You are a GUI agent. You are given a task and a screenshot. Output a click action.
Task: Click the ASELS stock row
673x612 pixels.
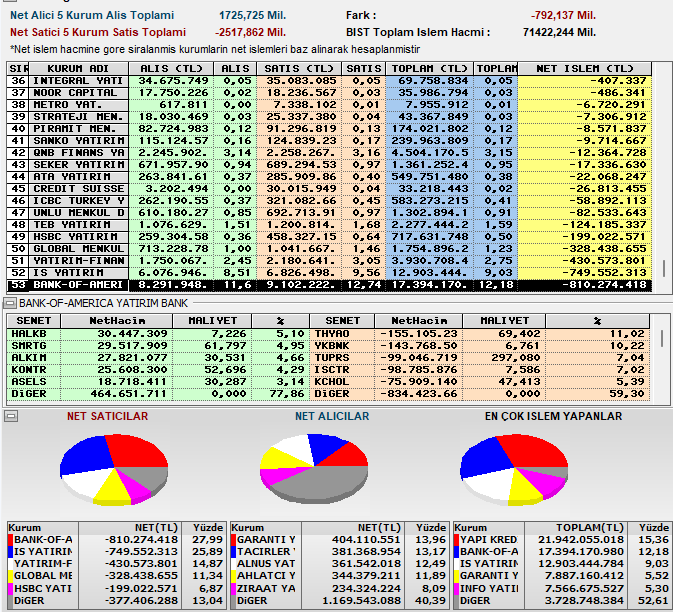(x=158, y=382)
